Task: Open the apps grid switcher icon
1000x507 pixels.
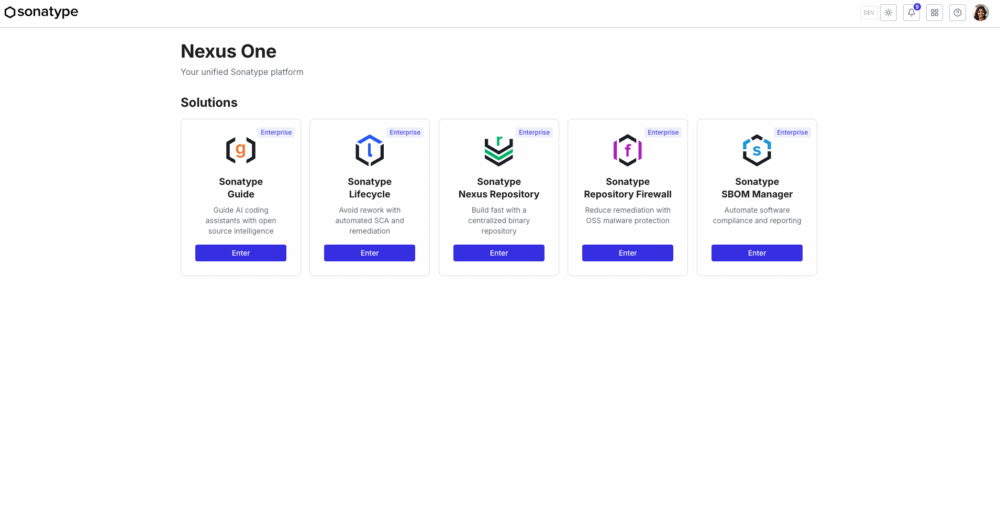Action: pyautogui.click(x=934, y=13)
